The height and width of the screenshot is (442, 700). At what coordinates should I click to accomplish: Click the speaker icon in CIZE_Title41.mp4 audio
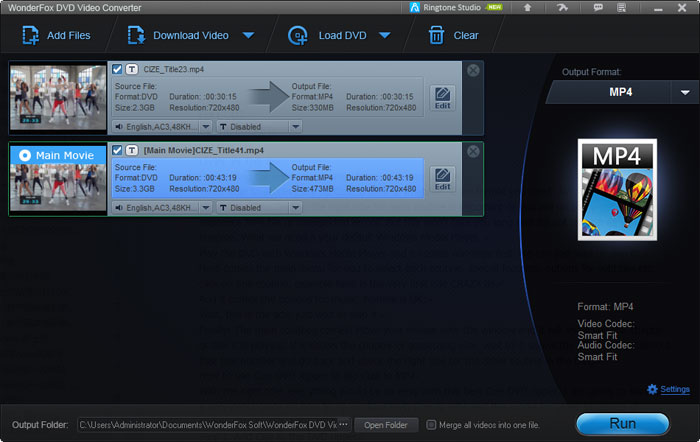pyautogui.click(x=119, y=208)
